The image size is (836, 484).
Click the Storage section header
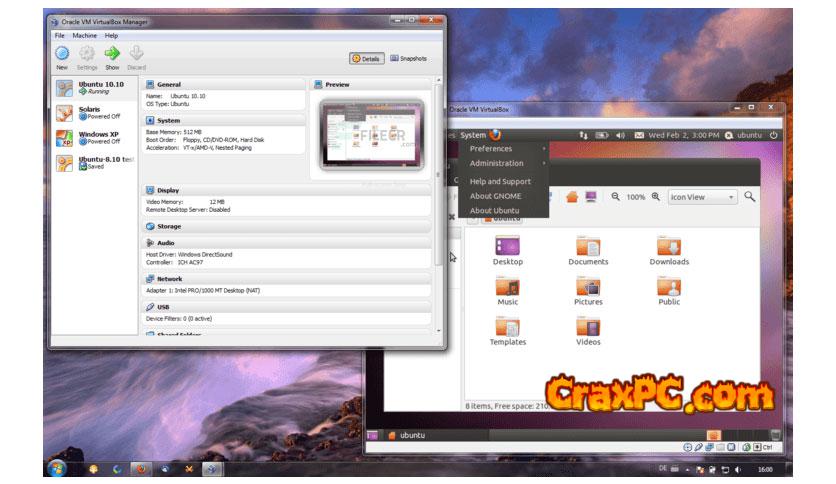point(287,227)
